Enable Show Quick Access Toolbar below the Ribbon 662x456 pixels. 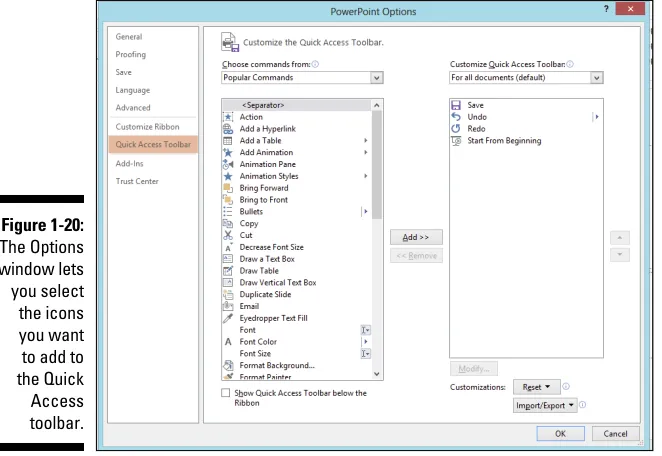tap(226, 393)
